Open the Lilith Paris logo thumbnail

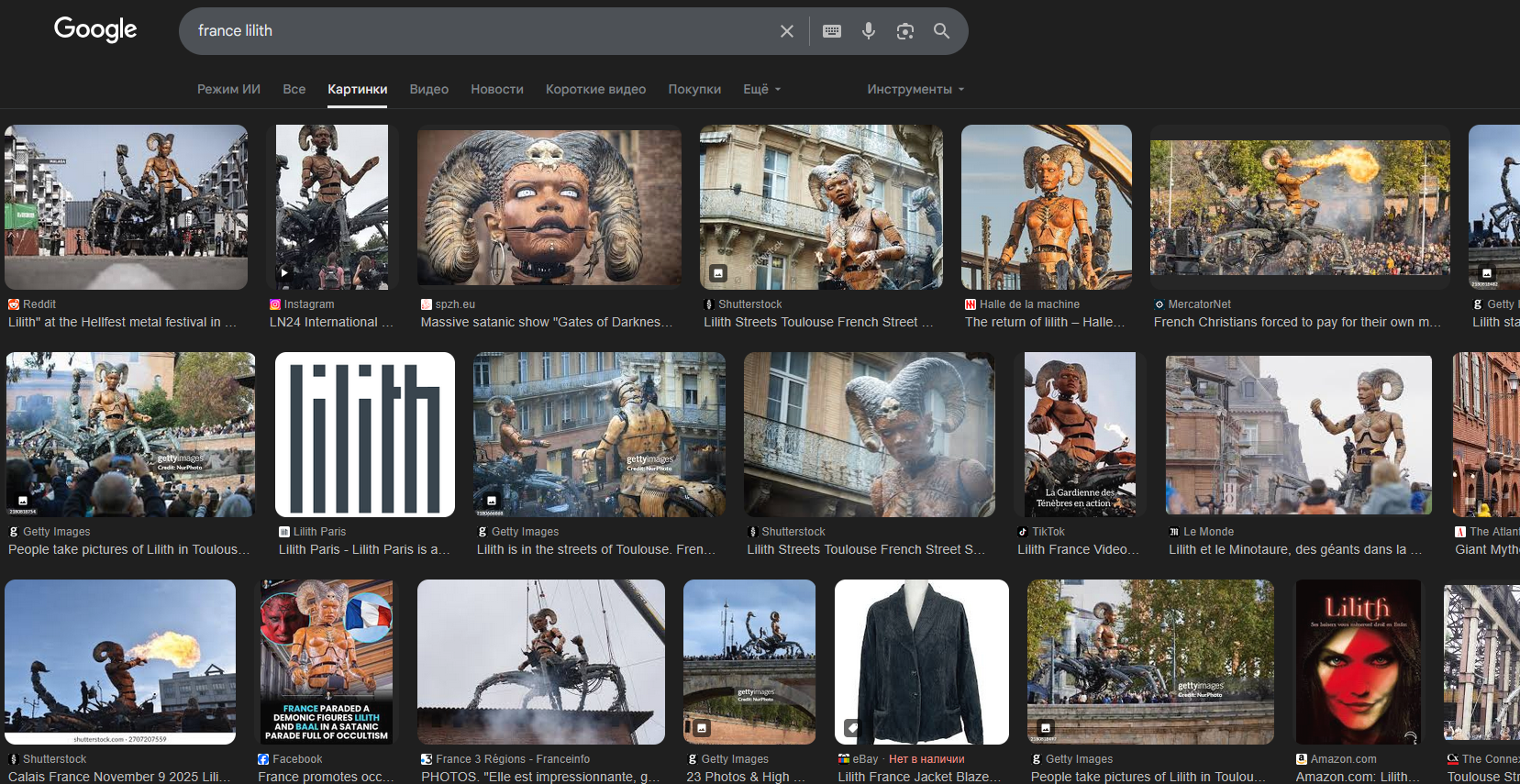[x=364, y=435]
